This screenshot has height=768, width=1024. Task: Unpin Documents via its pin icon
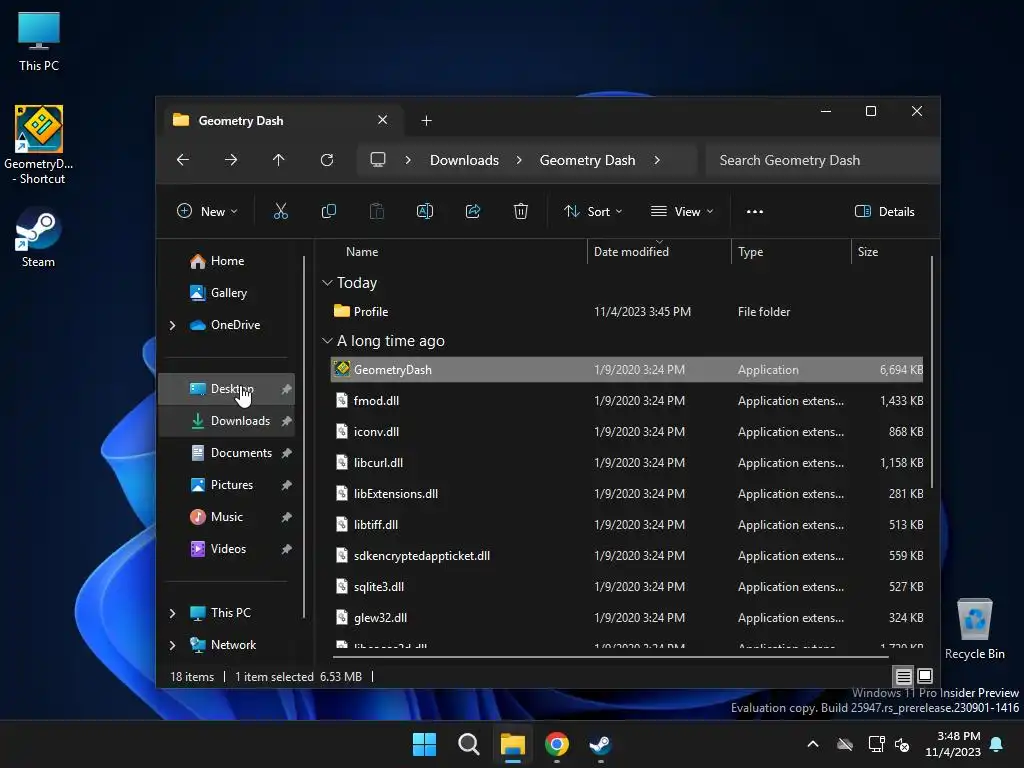(x=286, y=453)
